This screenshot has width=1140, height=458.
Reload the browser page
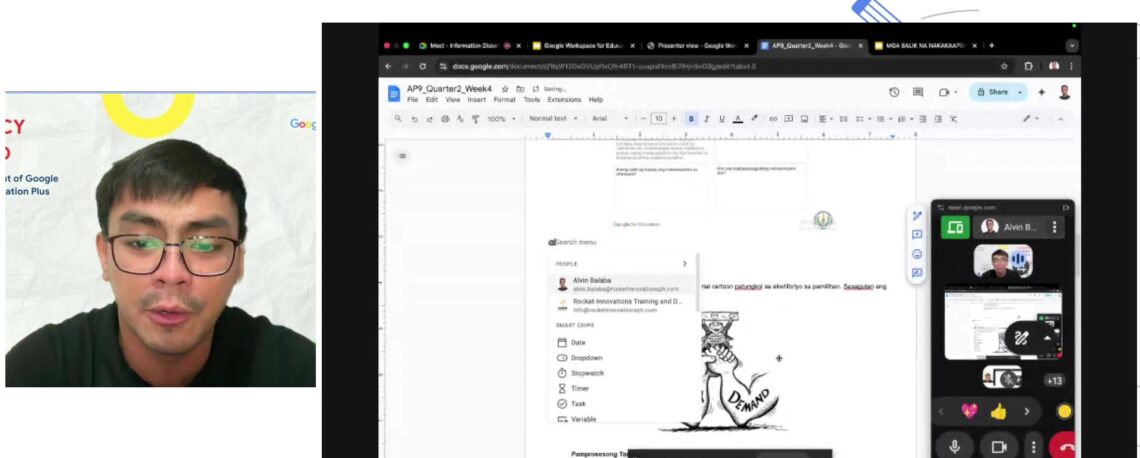coord(422,66)
